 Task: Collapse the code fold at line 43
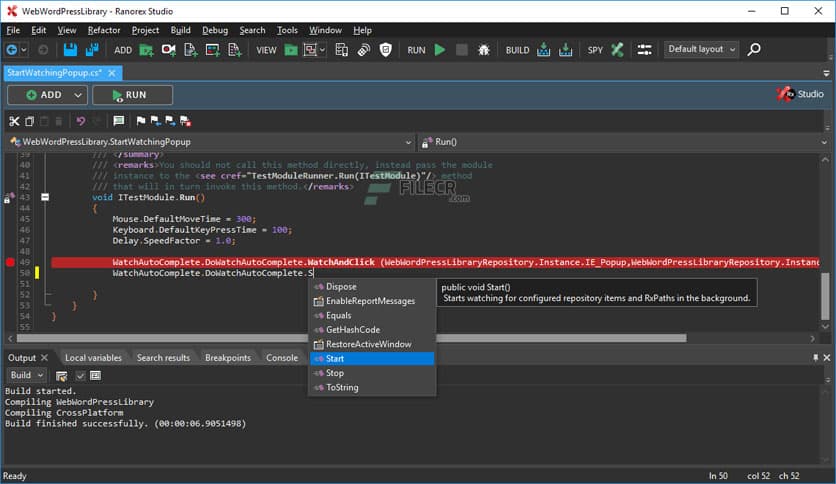pos(45,197)
